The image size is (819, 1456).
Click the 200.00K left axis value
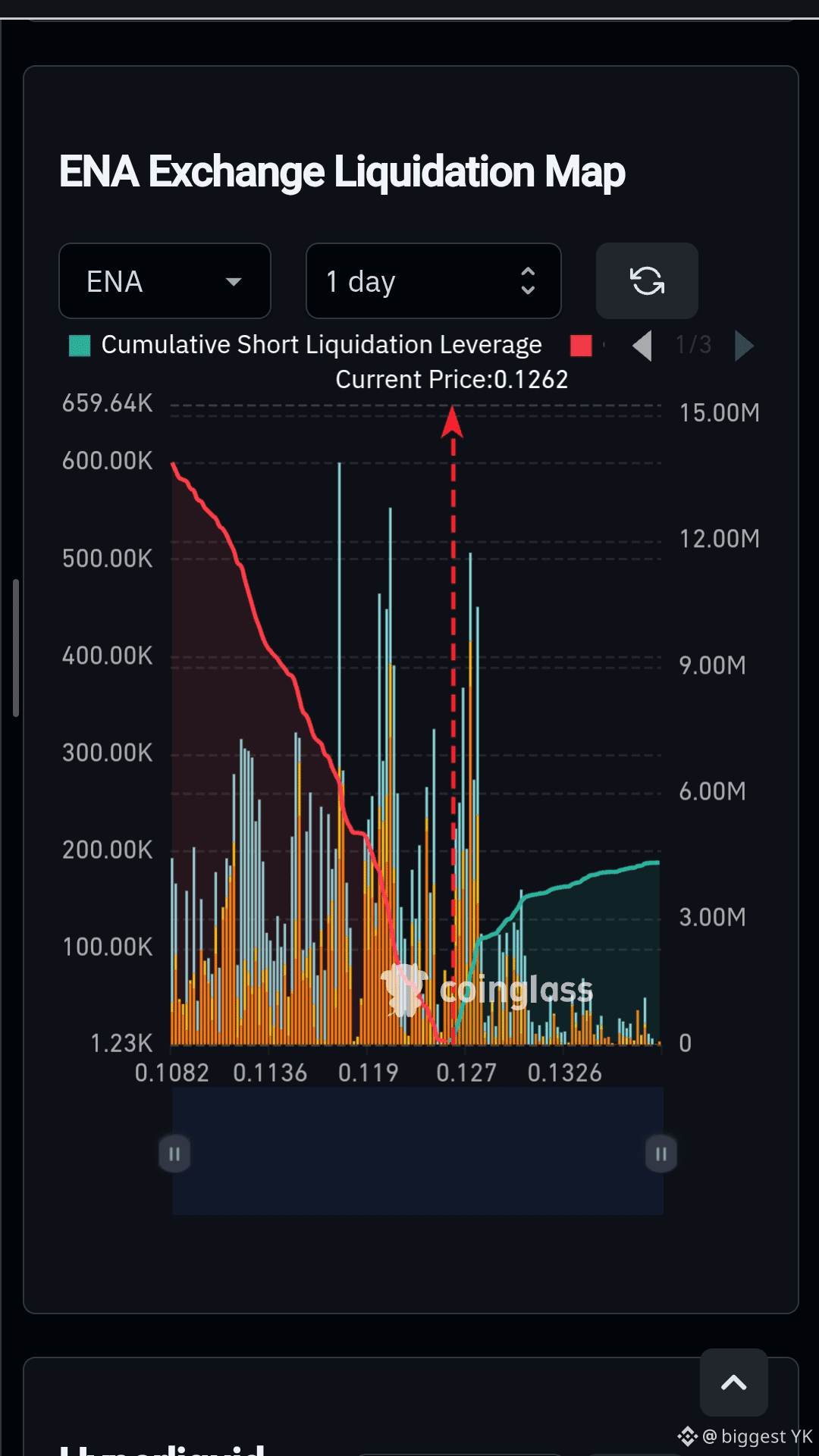(108, 849)
